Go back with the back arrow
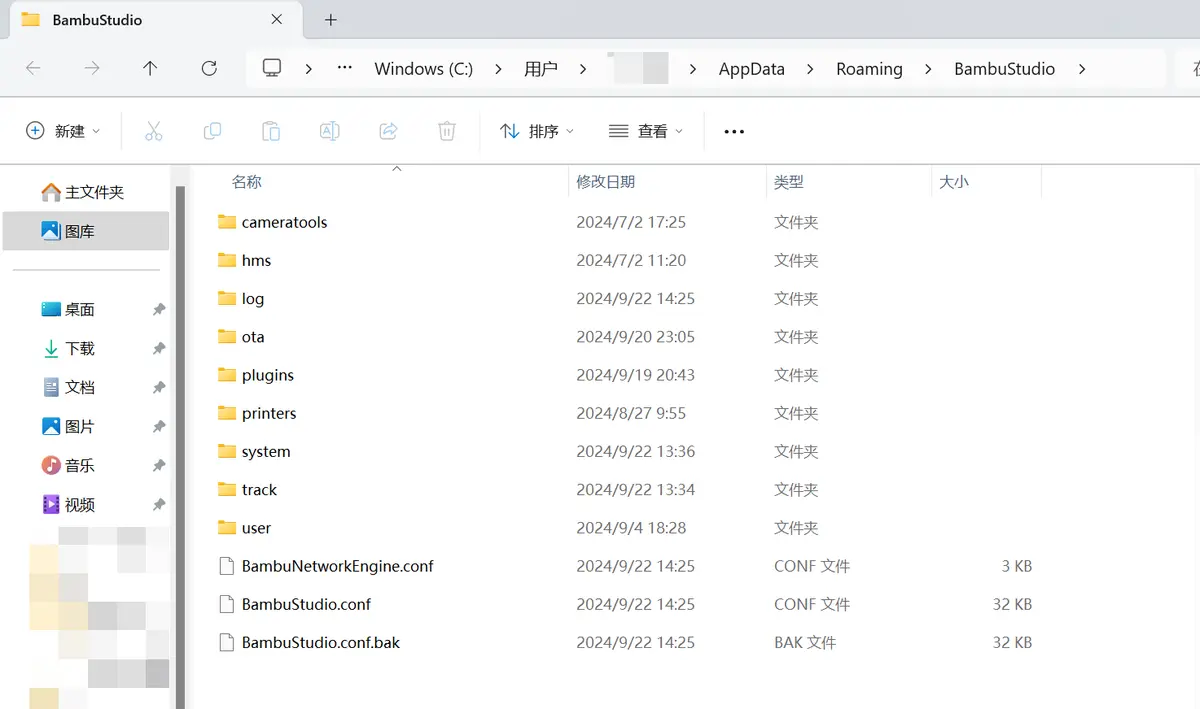Screen dimensions: 1200x709 (33, 68)
